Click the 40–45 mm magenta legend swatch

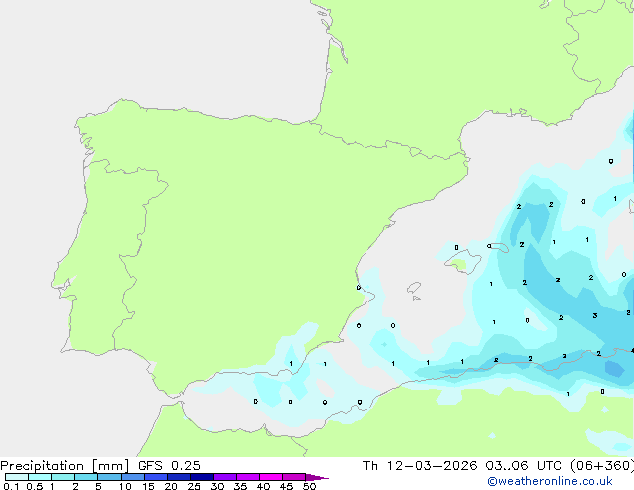[x=271, y=477]
